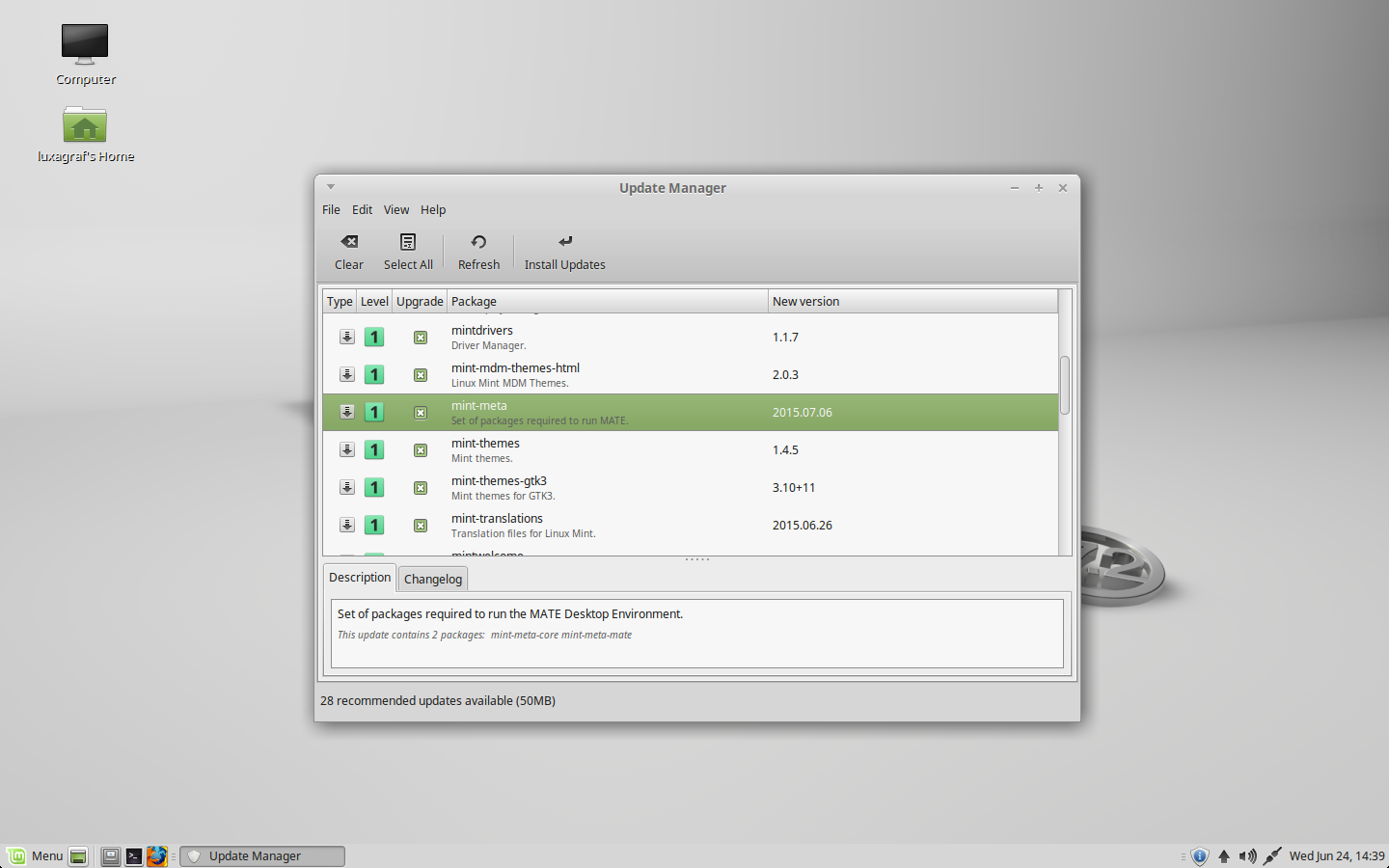This screenshot has width=1389, height=868.
Task: Open the window options arrow in the titlebar
Action: (330, 186)
